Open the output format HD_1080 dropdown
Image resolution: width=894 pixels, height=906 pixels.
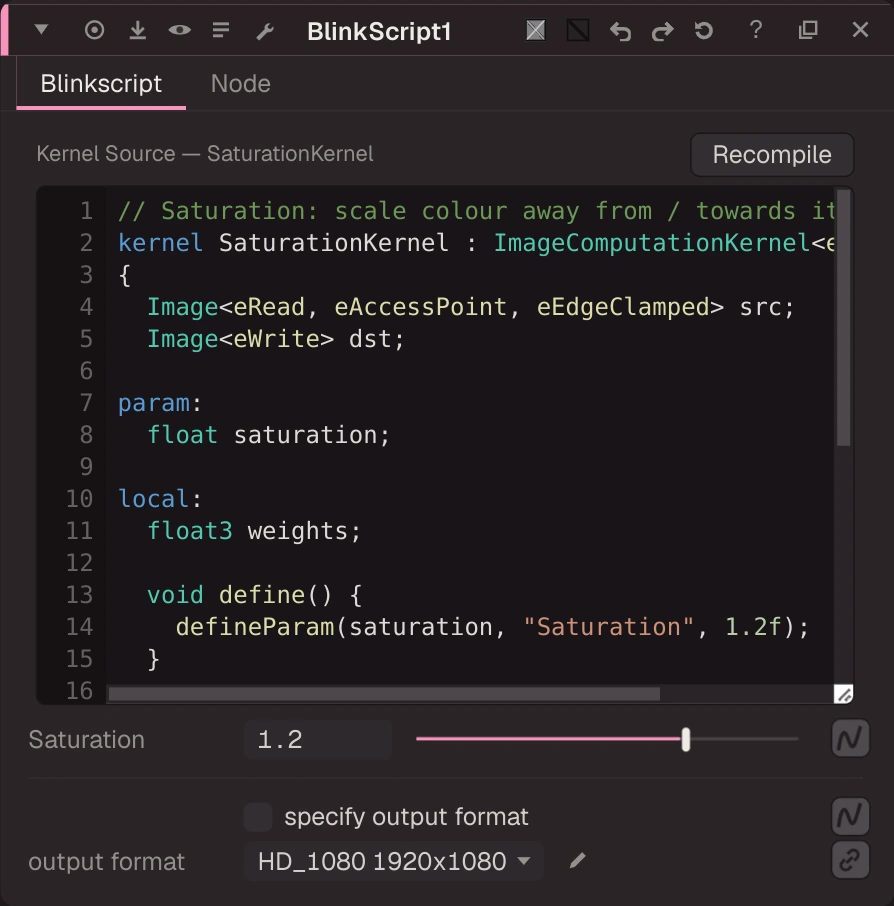coord(394,862)
